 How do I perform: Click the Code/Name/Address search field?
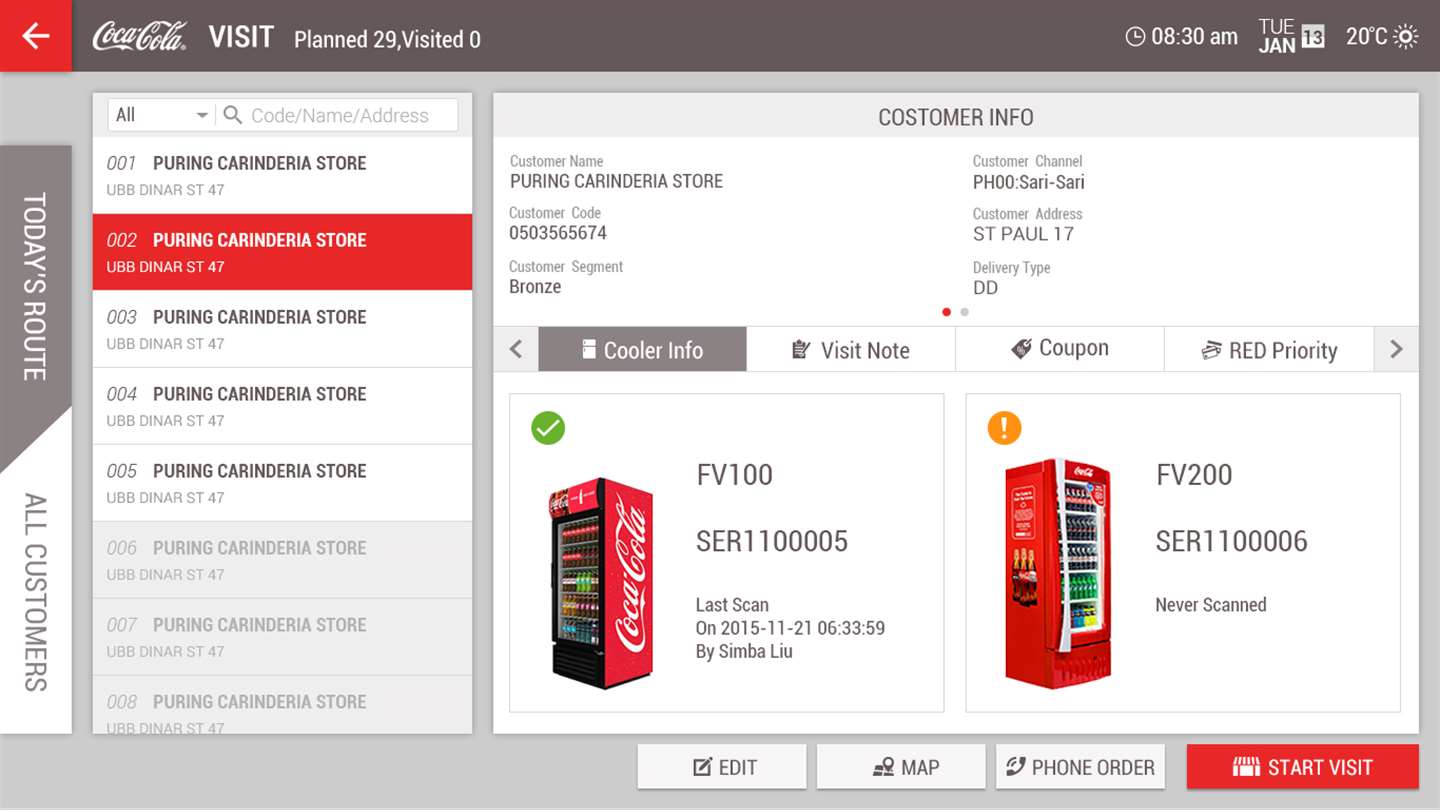click(339, 115)
